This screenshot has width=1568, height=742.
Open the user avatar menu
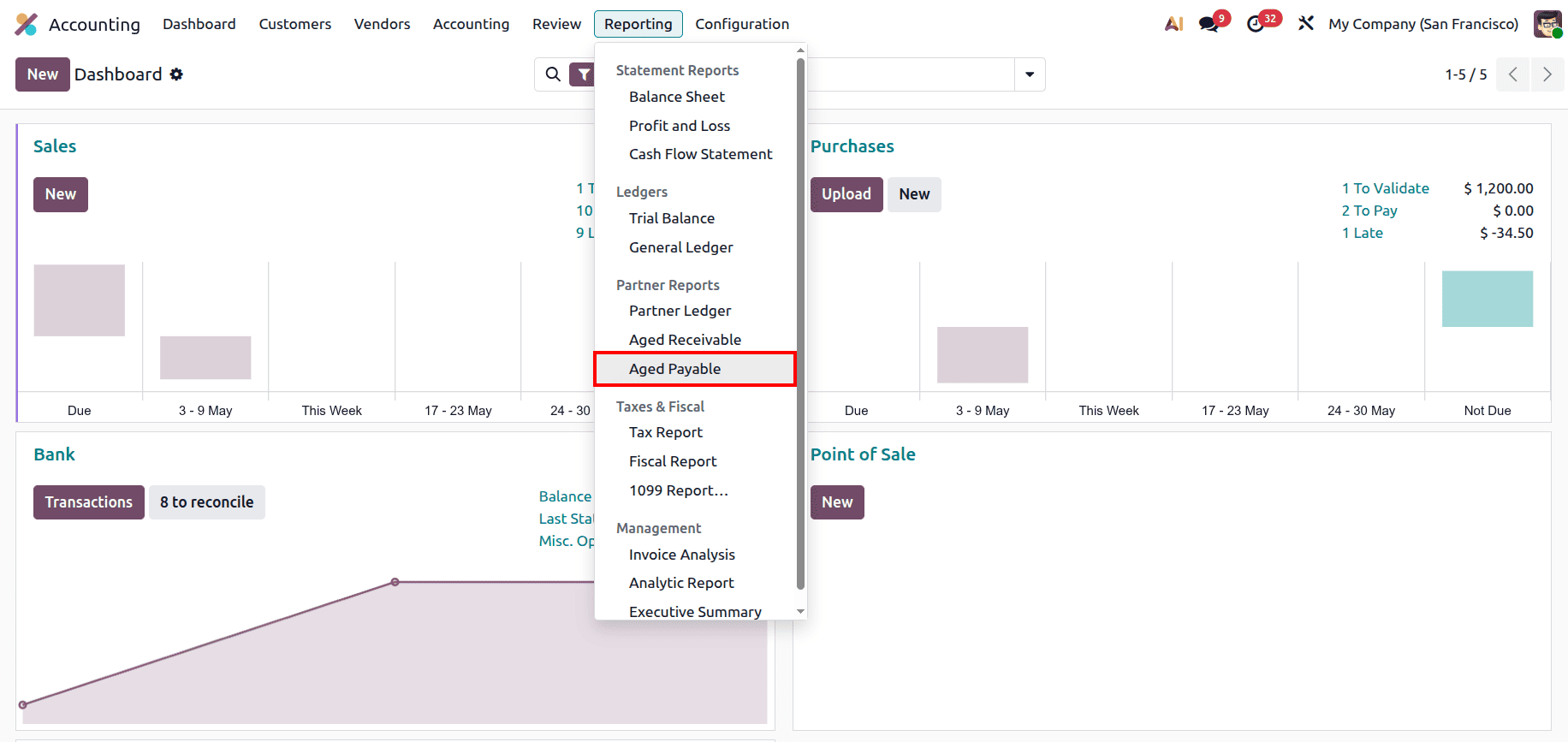pyautogui.click(x=1547, y=24)
